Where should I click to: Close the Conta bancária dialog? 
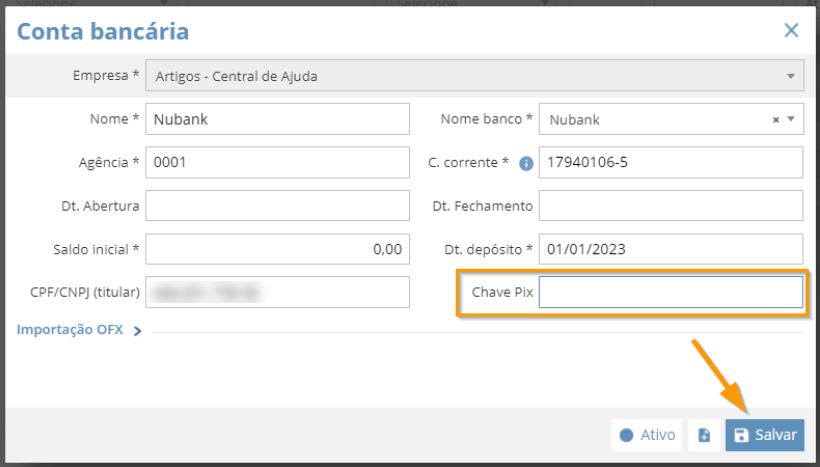791,30
